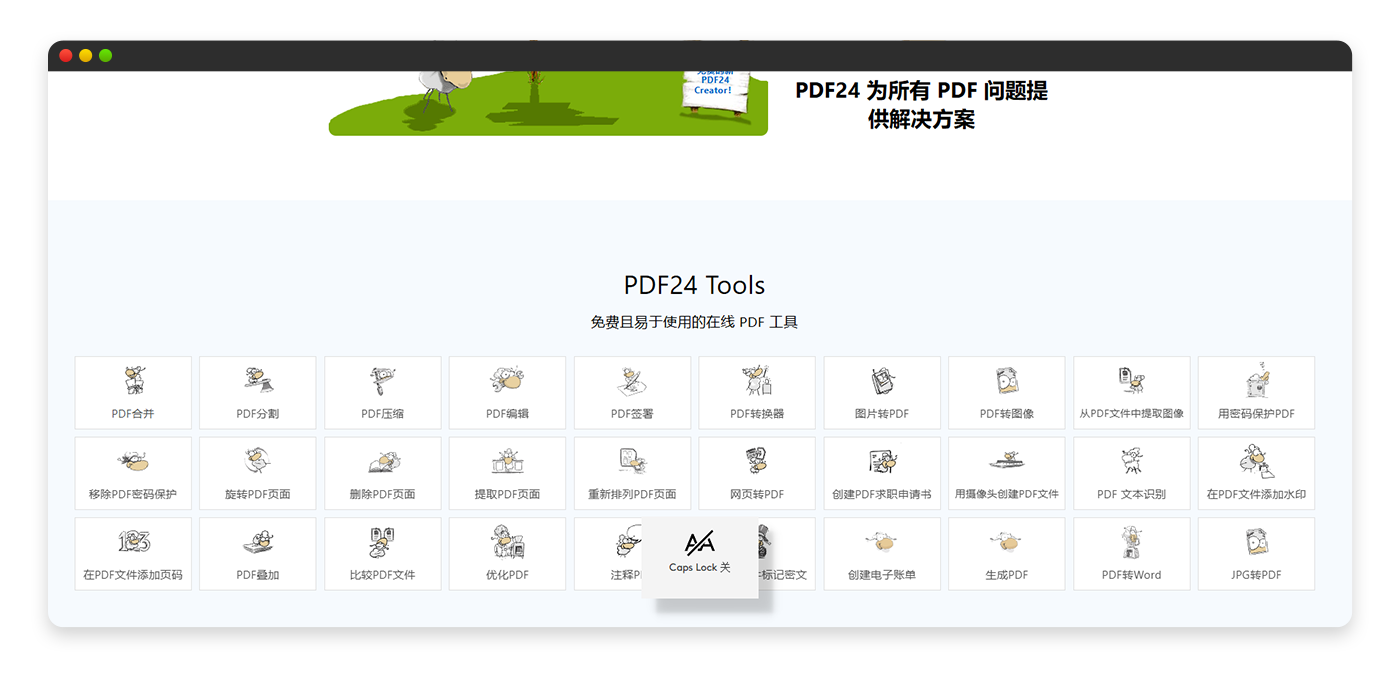Select the 比较PDF文件 compare tool
1400x700 pixels.
pos(383,553)
